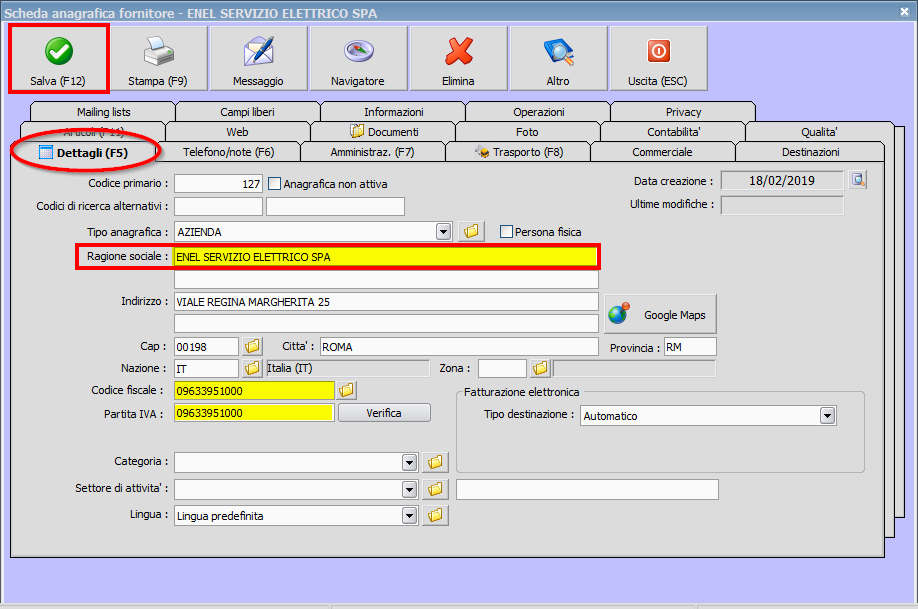Click into the Indirizzo field
The height and width of the screenshot is (609, 918).
coord(386,302)
